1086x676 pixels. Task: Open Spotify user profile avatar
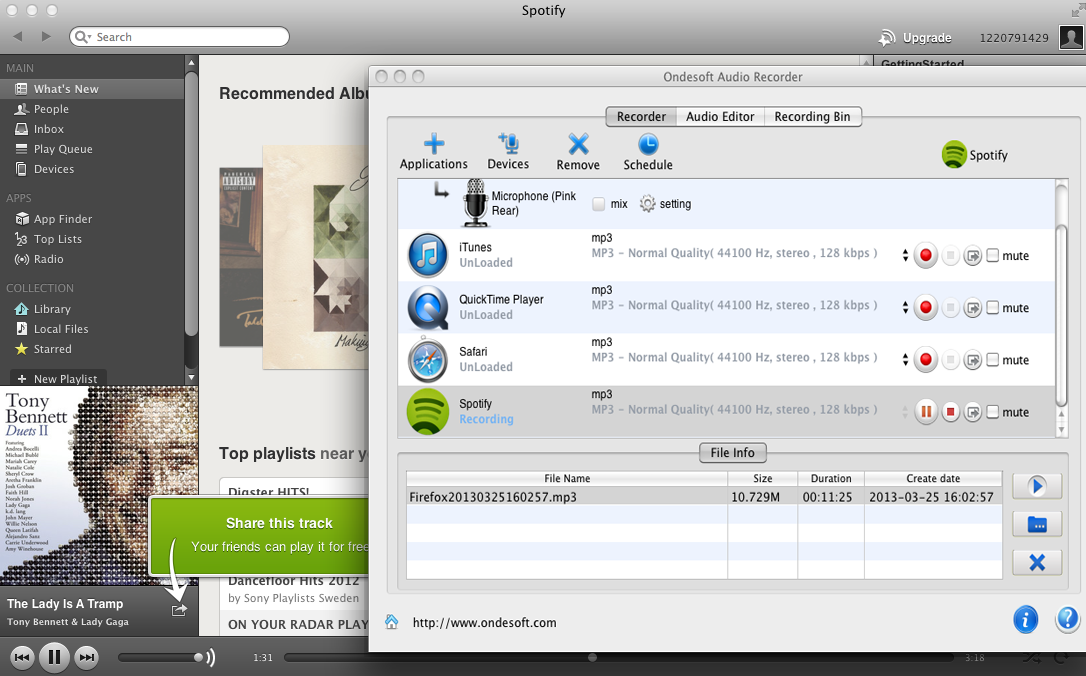point(1071,37)
